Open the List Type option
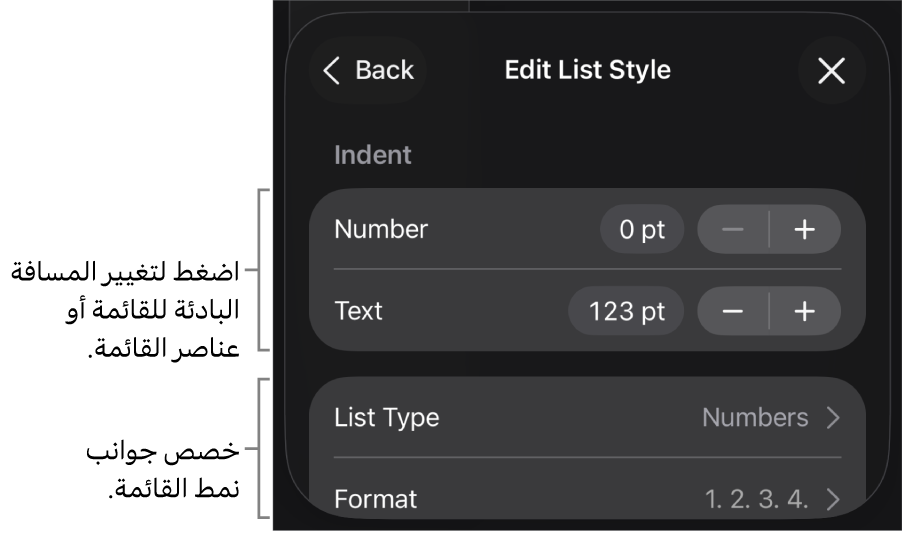 386,418
